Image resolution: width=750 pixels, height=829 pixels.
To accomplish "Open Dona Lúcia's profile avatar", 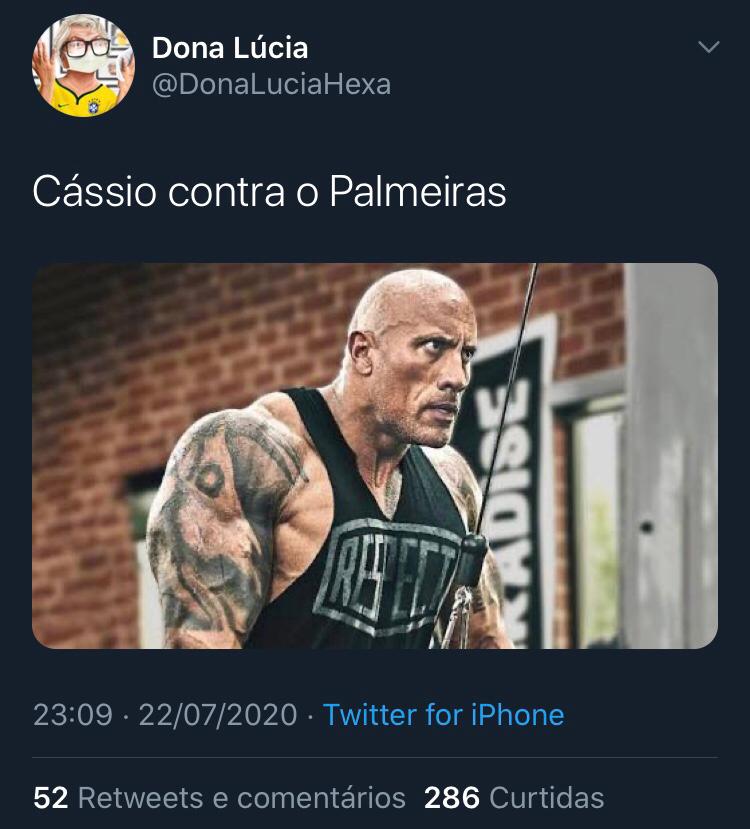I will (x=84, y=66).
